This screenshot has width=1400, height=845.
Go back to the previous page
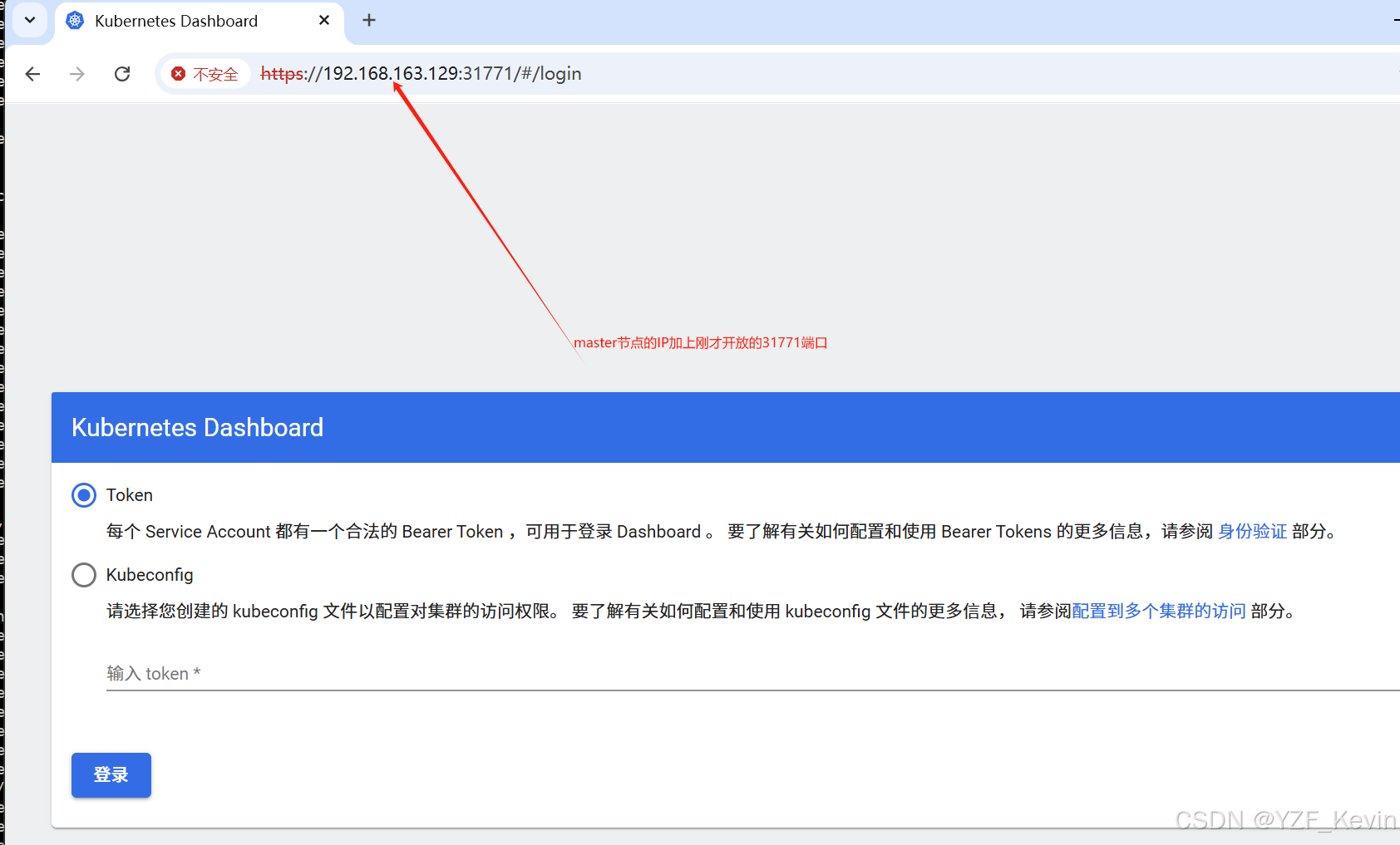(x=32, y=74)
